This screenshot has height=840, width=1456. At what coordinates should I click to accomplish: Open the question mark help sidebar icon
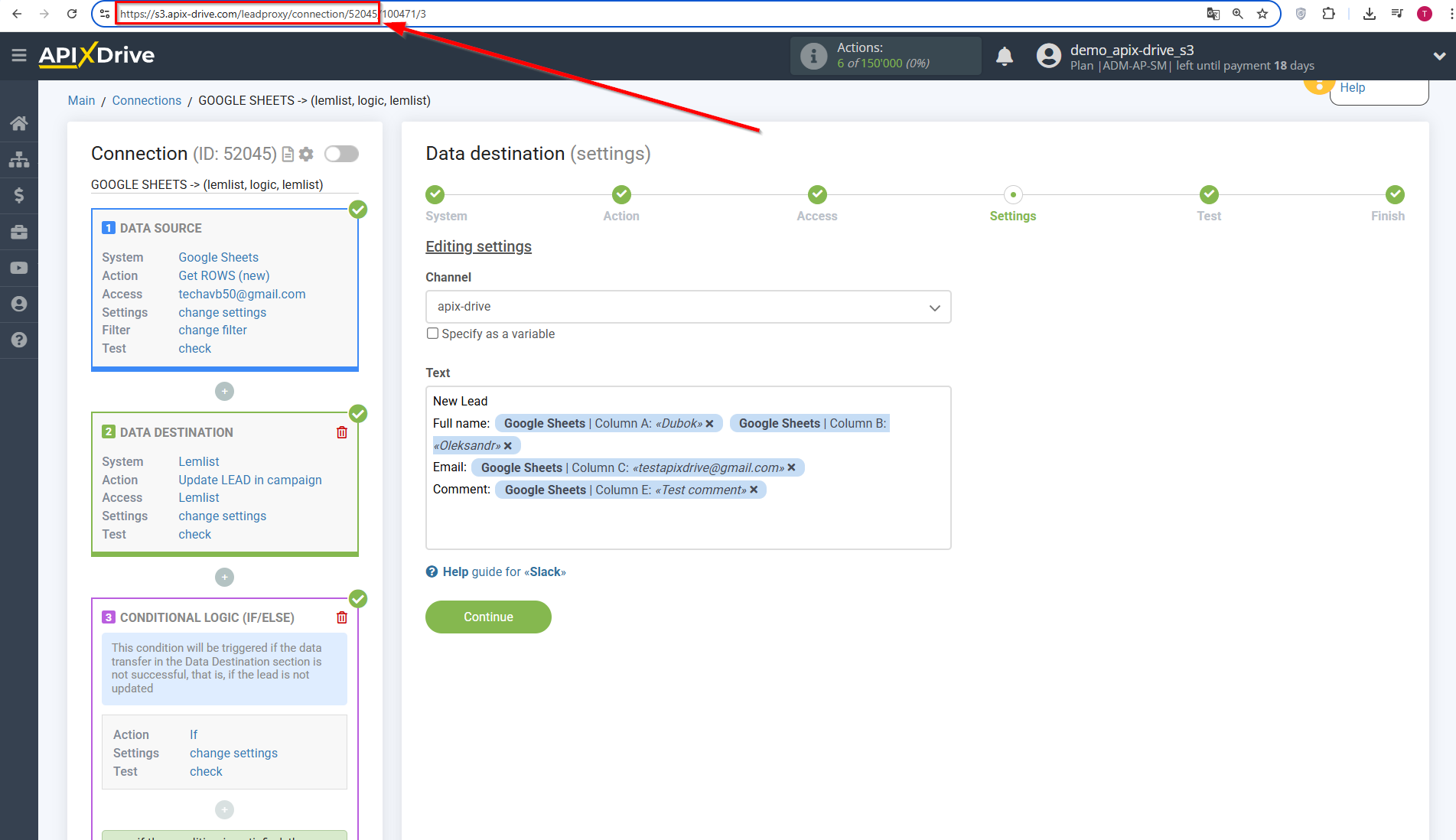coord(19,340)
